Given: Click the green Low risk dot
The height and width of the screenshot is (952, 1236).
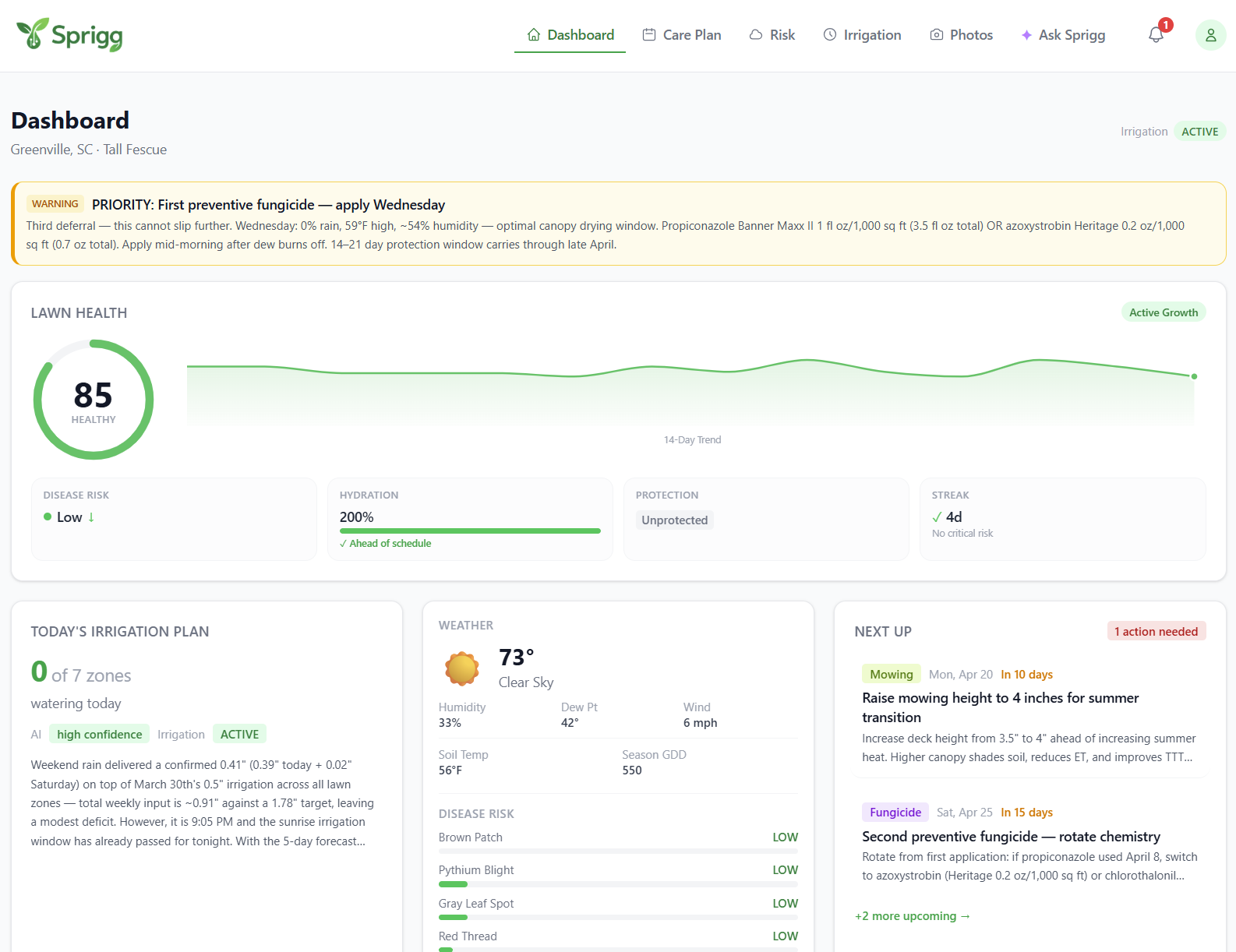Looking at the screenshot, I should tap(48, 517).
